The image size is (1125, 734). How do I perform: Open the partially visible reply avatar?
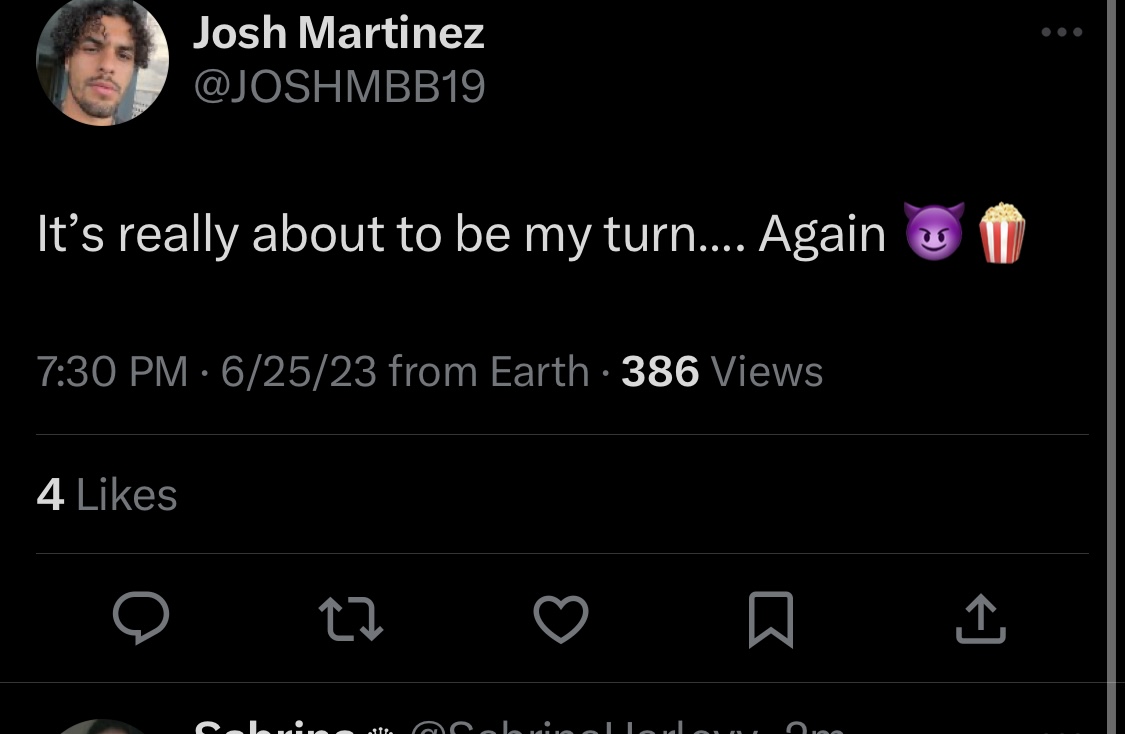103,727
